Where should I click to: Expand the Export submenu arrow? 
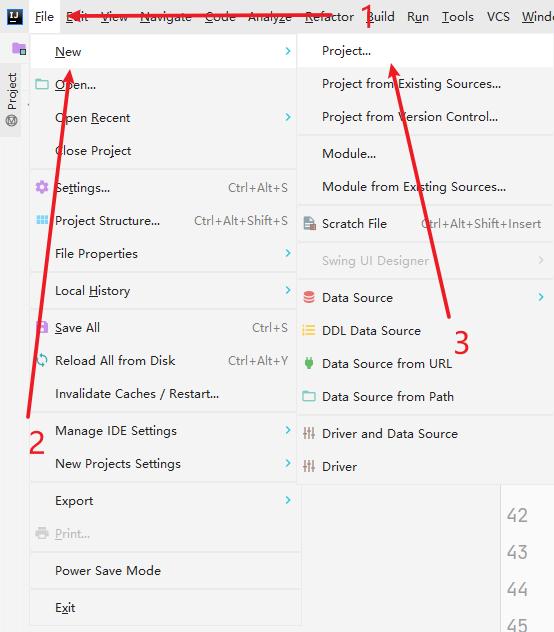coord(288,500)
